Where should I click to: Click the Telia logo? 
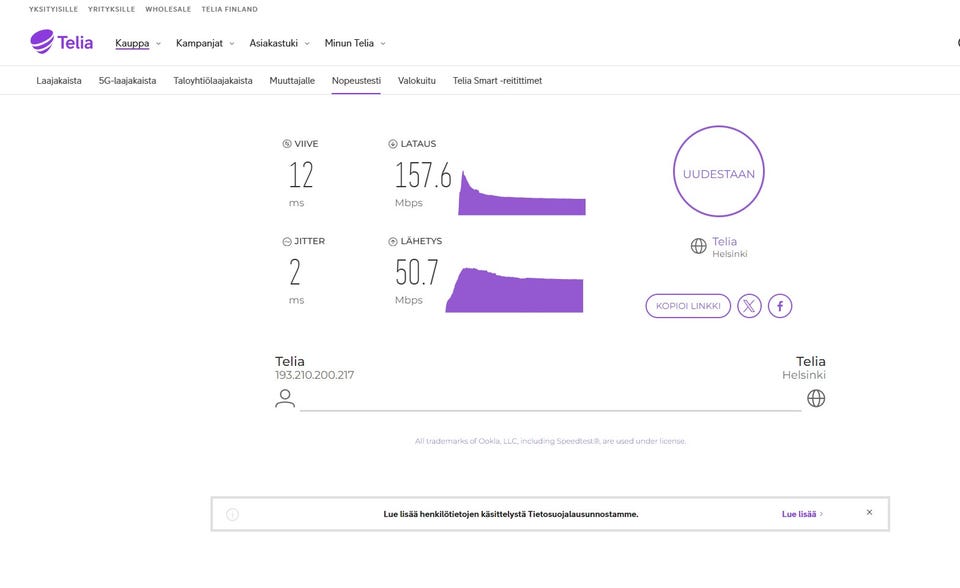(61, 42)
